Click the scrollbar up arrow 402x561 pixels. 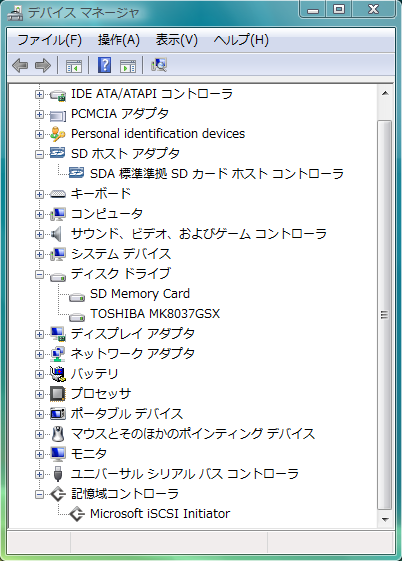385,93
